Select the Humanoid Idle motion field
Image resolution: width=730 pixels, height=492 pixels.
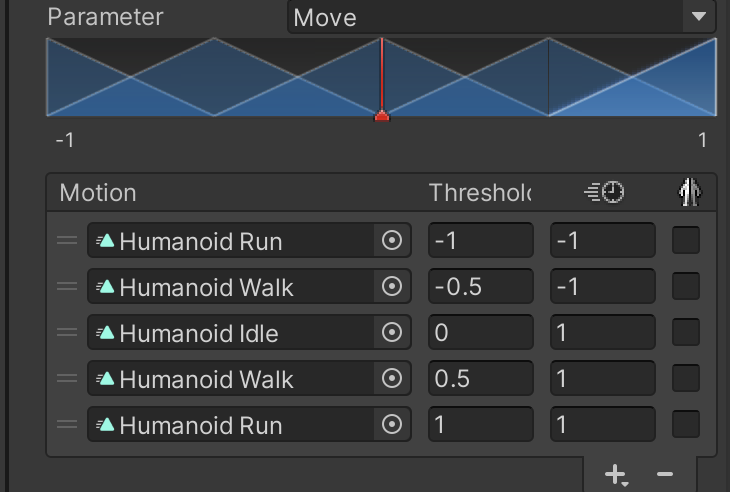(230, 333)
